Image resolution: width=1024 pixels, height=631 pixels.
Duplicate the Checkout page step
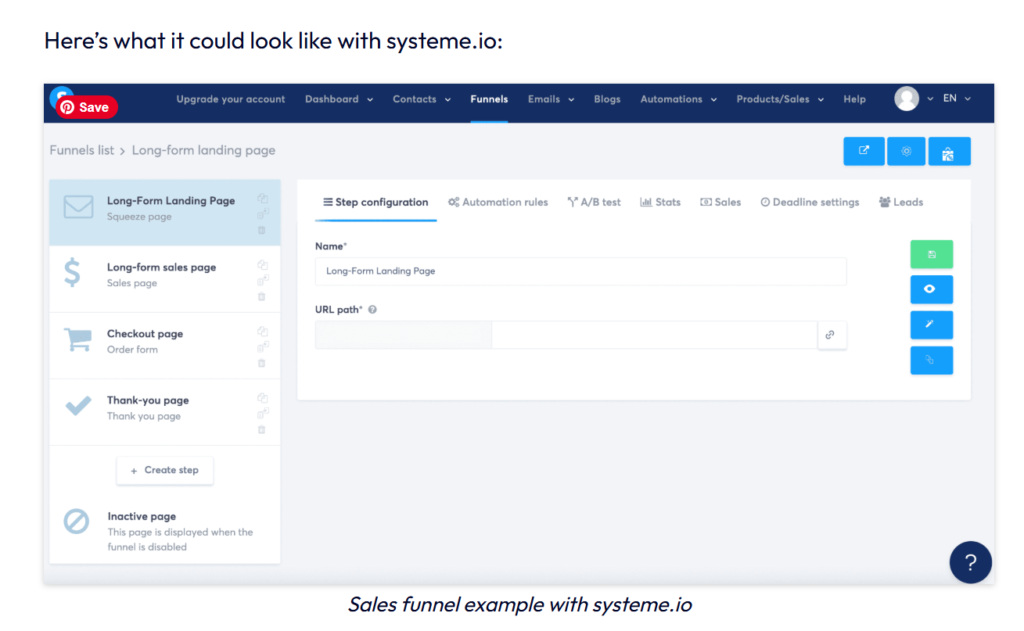(x=262, y=331)
